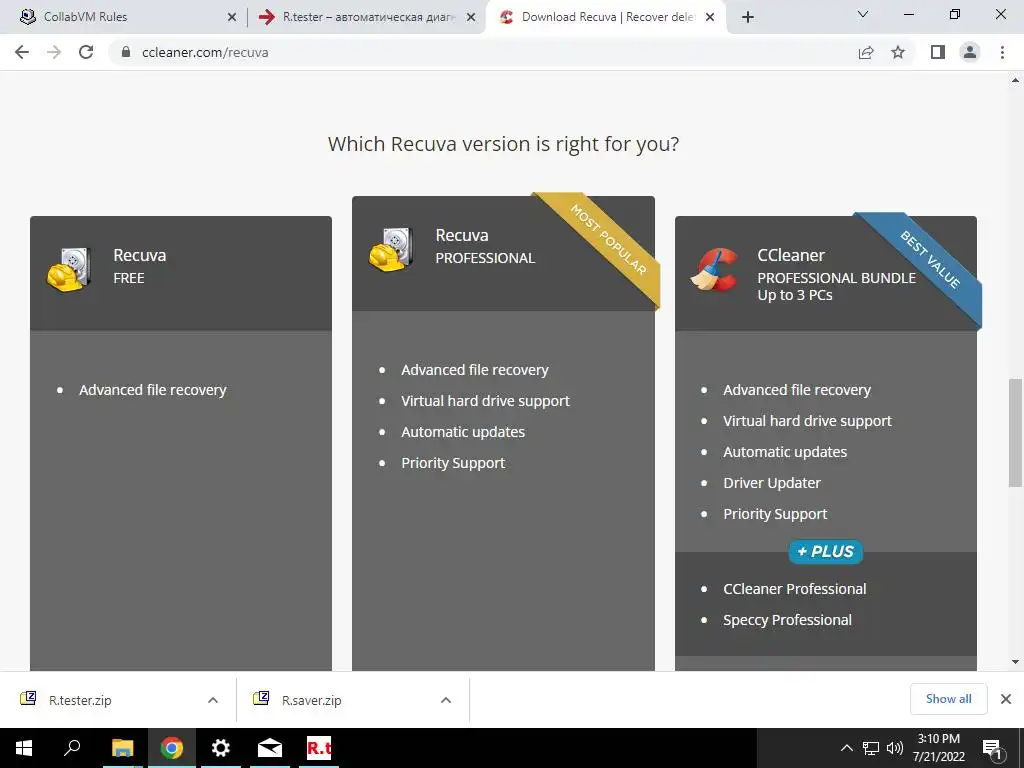Click the CCleaner brush logo icon
Screen dimensions: 1024x768
coord(714,268)
